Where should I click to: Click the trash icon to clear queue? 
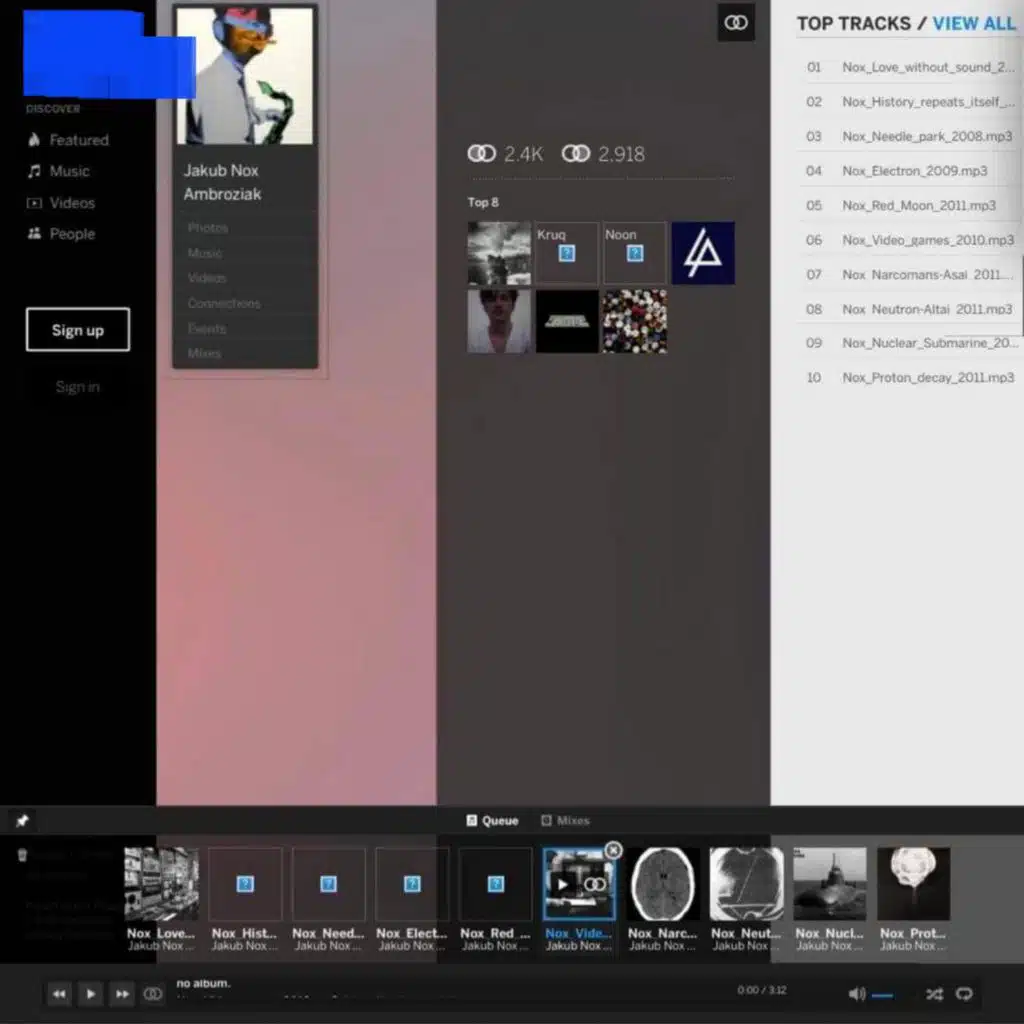(x=22, y=855)
